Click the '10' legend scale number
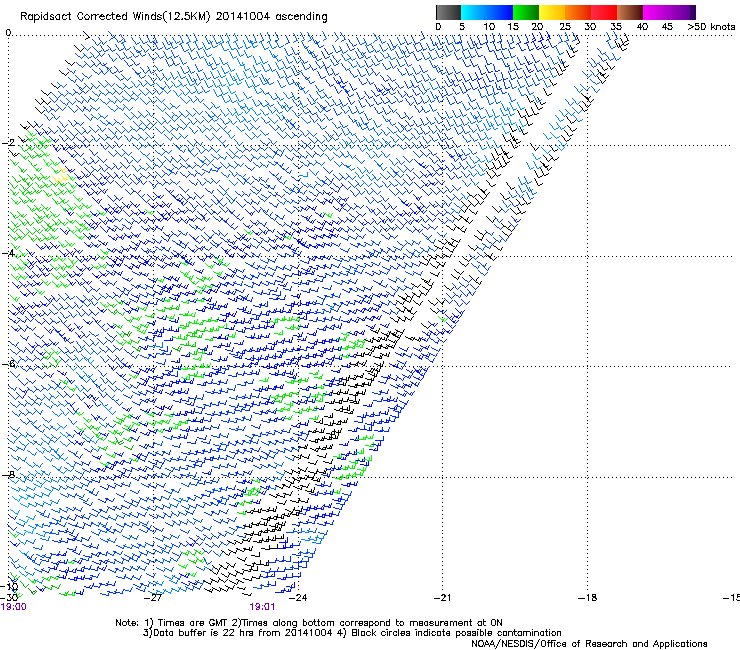 point(489,27)
